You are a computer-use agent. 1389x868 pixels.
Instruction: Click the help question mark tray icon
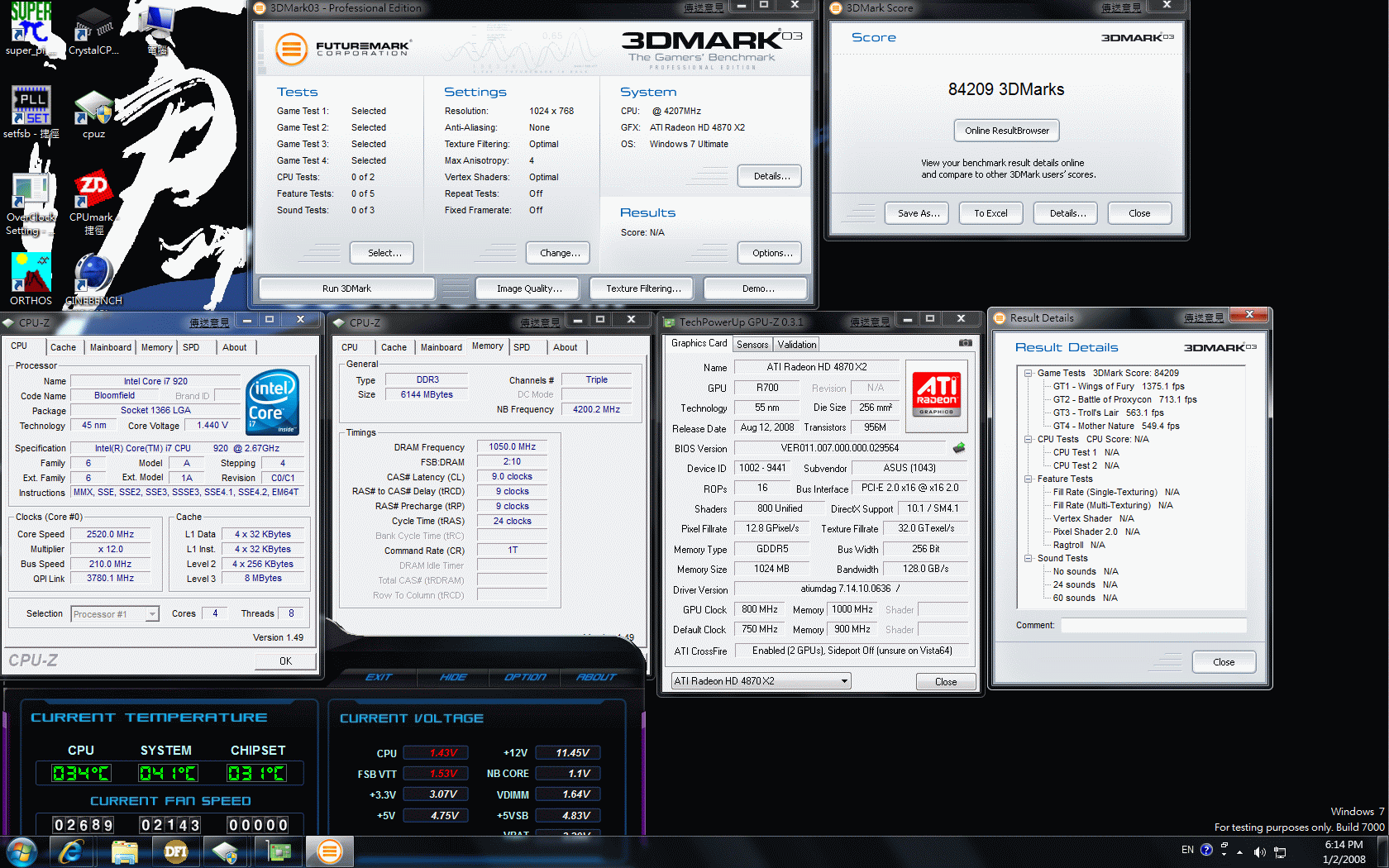point(1206,850)
